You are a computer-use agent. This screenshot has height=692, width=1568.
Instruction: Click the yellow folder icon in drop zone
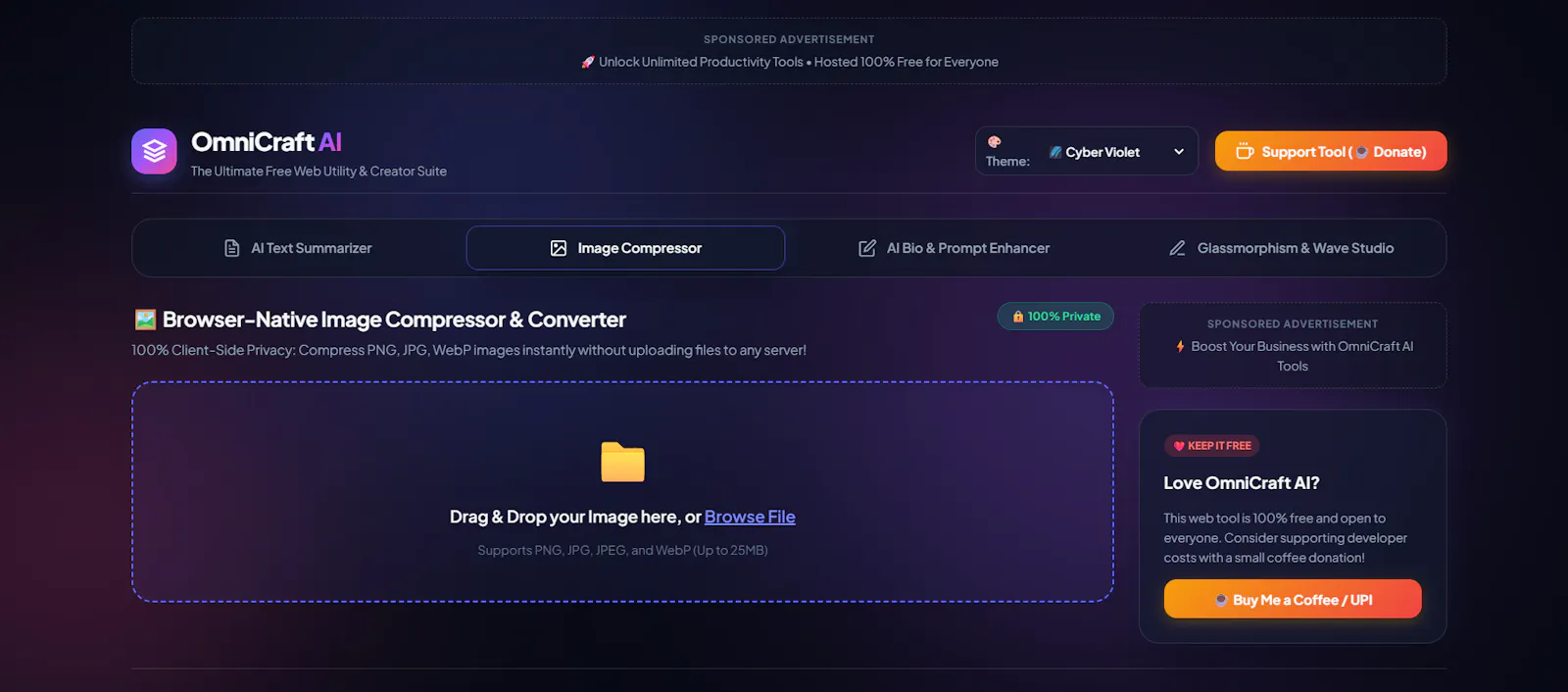622,462
